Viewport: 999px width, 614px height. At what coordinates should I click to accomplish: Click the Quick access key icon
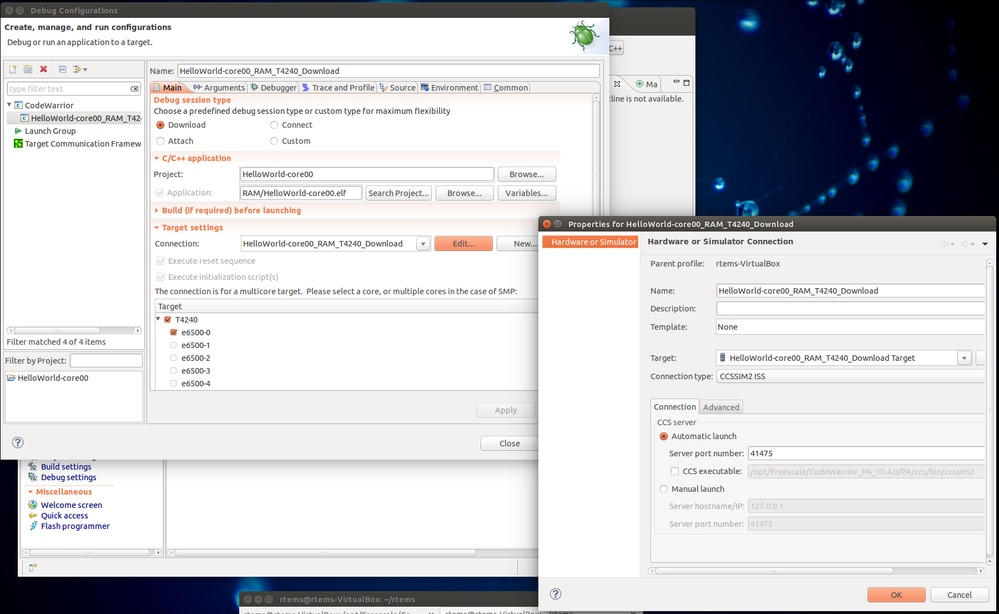[x=32, y=515]
